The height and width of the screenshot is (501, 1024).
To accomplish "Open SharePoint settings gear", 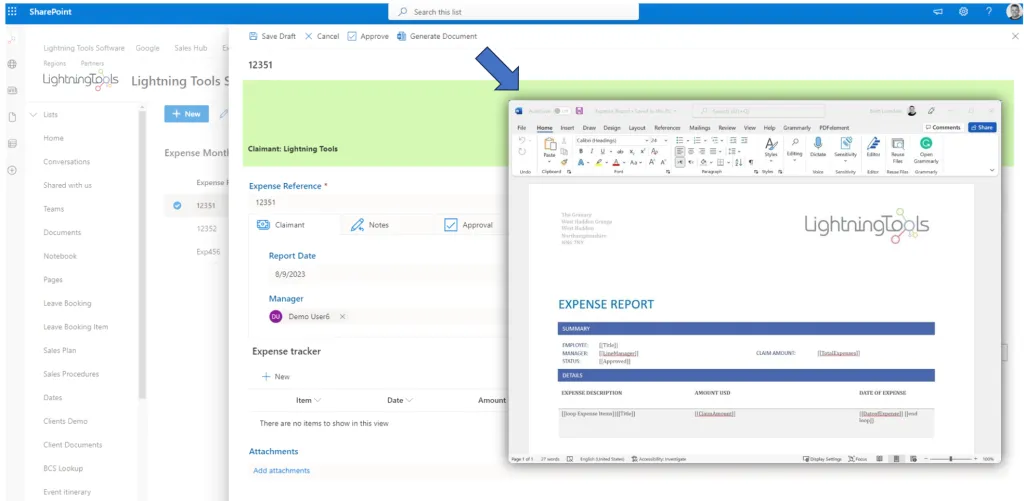I will [x=963, y=12].
